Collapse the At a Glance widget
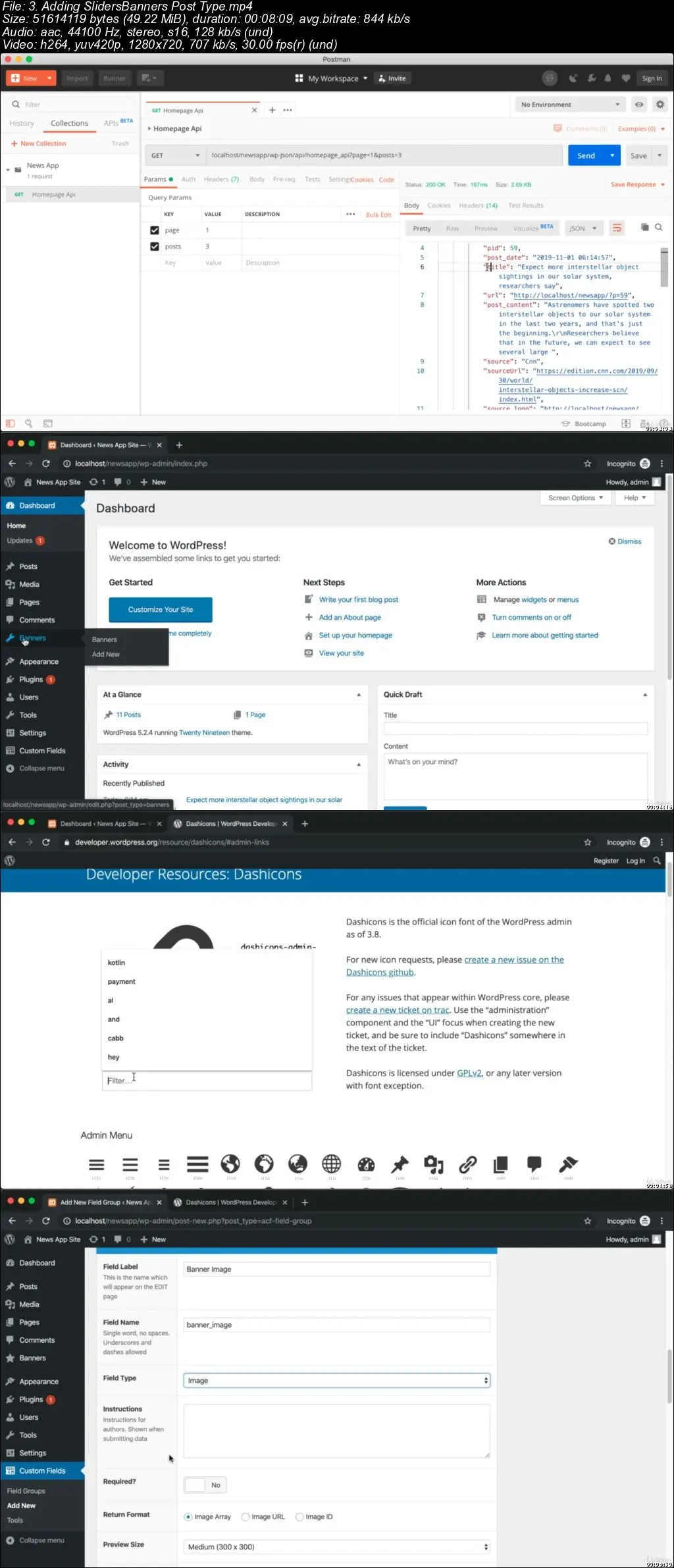This screenshot has width=674, height=1568. click(x=359, y=695)
